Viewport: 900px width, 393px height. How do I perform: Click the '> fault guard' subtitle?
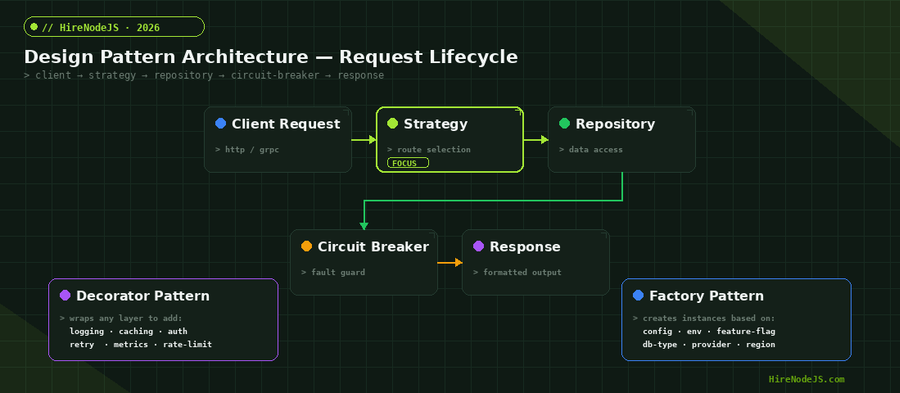pyautogui.click(x=333, y=273)
